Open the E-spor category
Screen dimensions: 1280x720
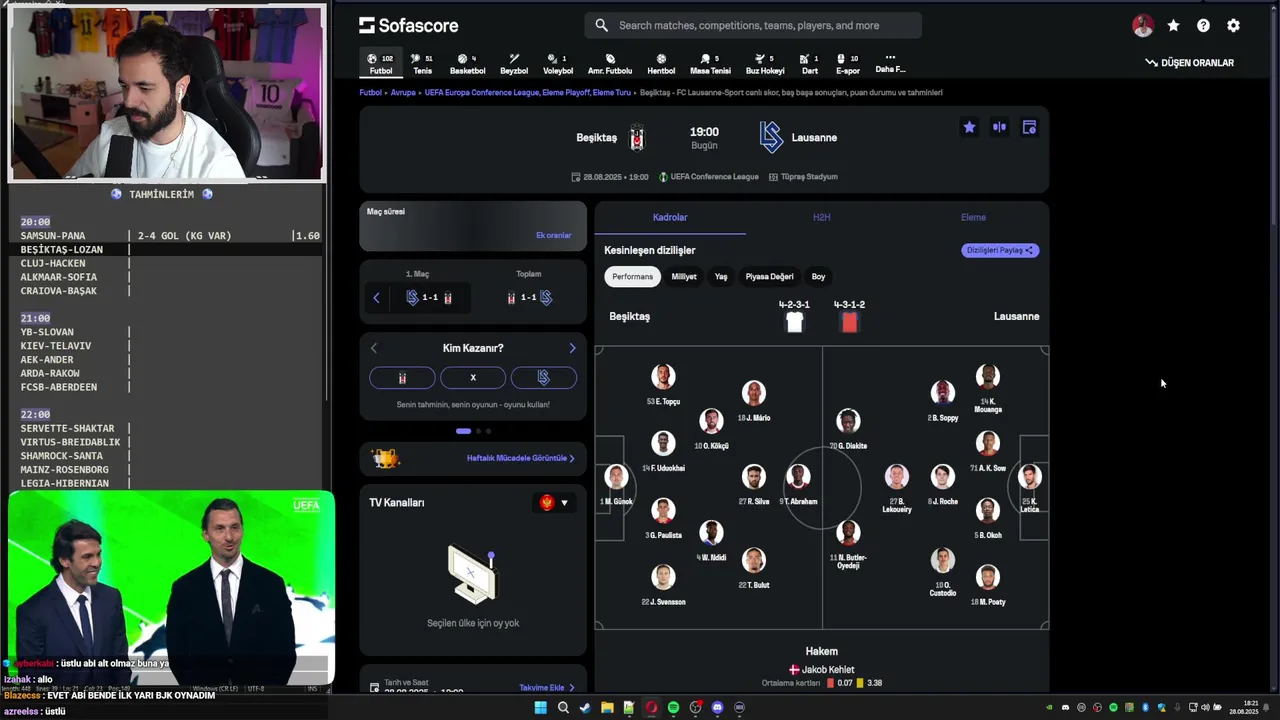point(847,64)
